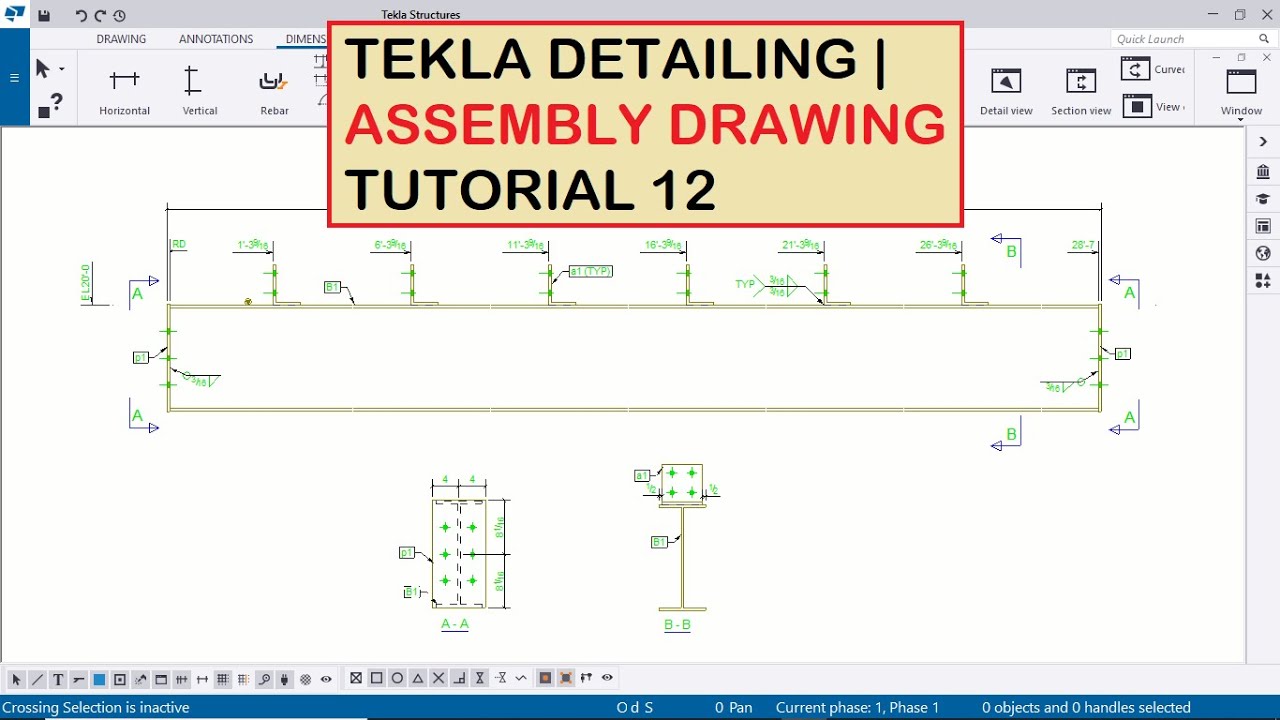Enable triangle snap to midpoints

click(418, 678)
